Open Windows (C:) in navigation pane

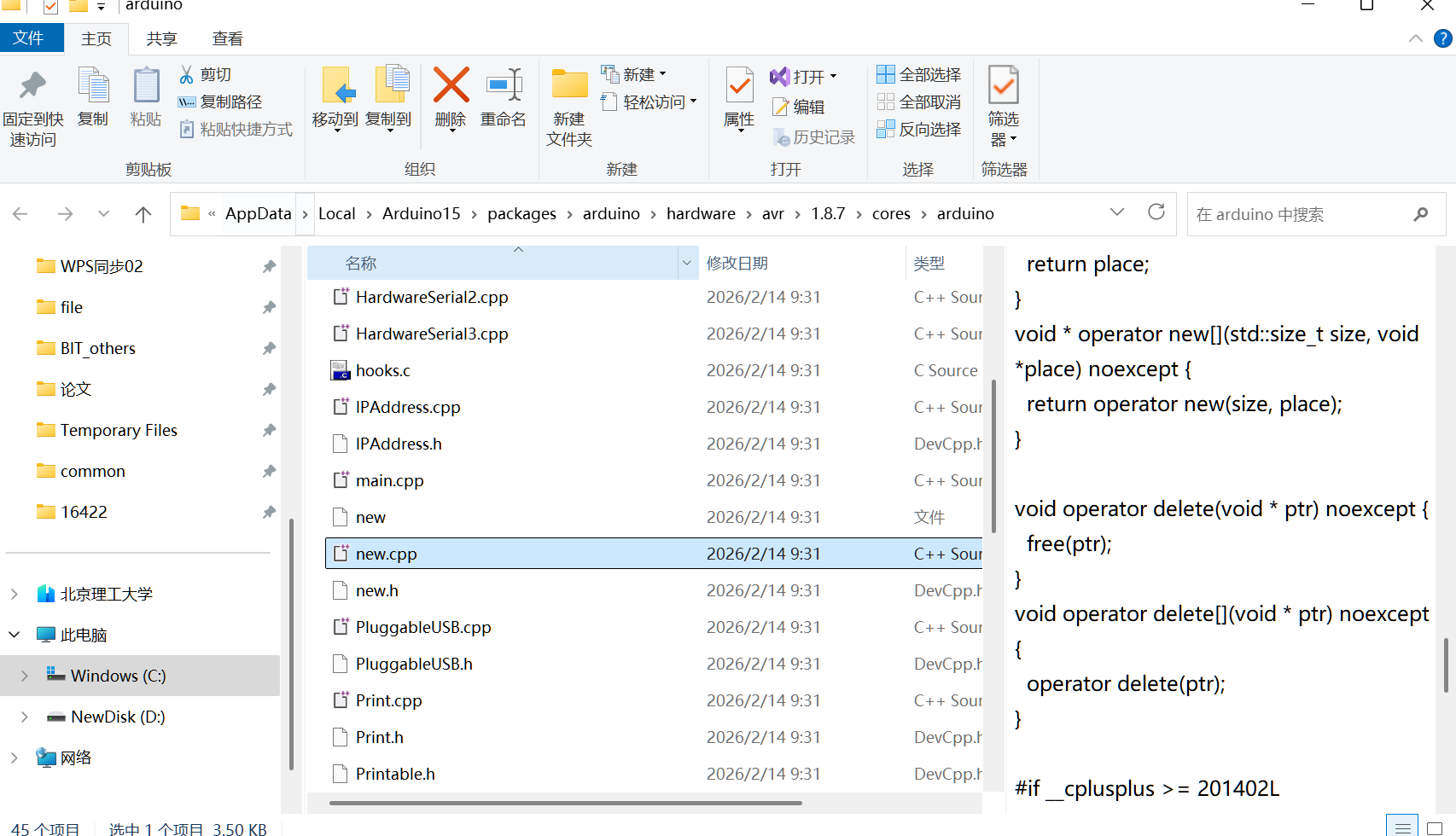point(140,676)
